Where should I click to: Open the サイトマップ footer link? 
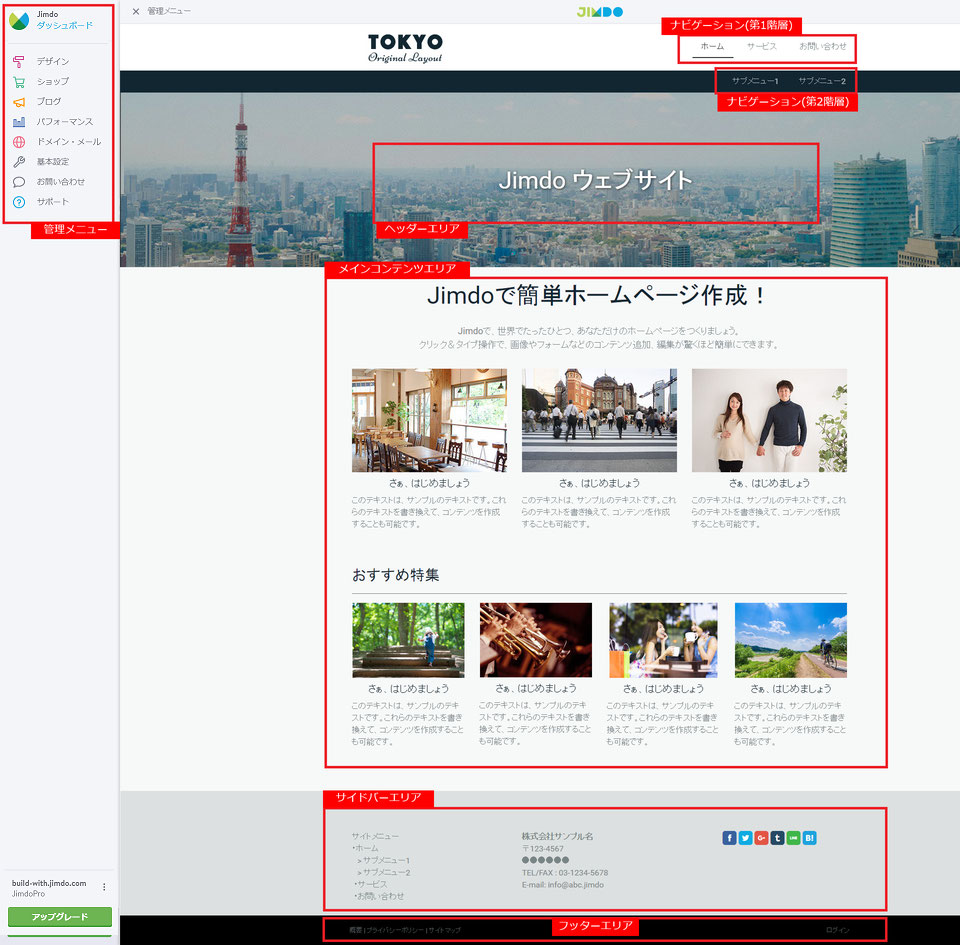(x=444, y=930)
